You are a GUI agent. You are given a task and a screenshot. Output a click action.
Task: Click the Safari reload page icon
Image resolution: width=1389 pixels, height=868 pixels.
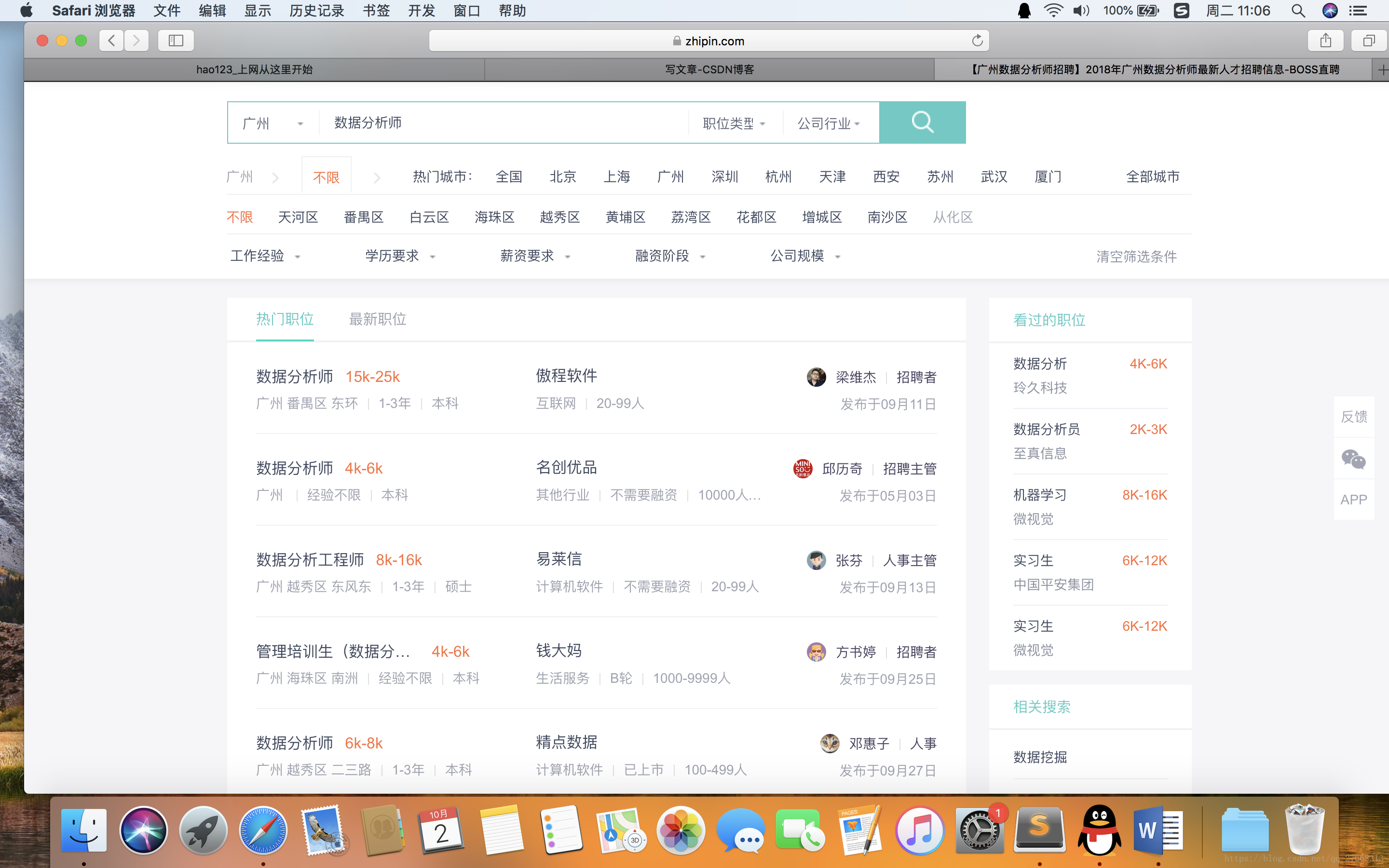coord(977,41)
